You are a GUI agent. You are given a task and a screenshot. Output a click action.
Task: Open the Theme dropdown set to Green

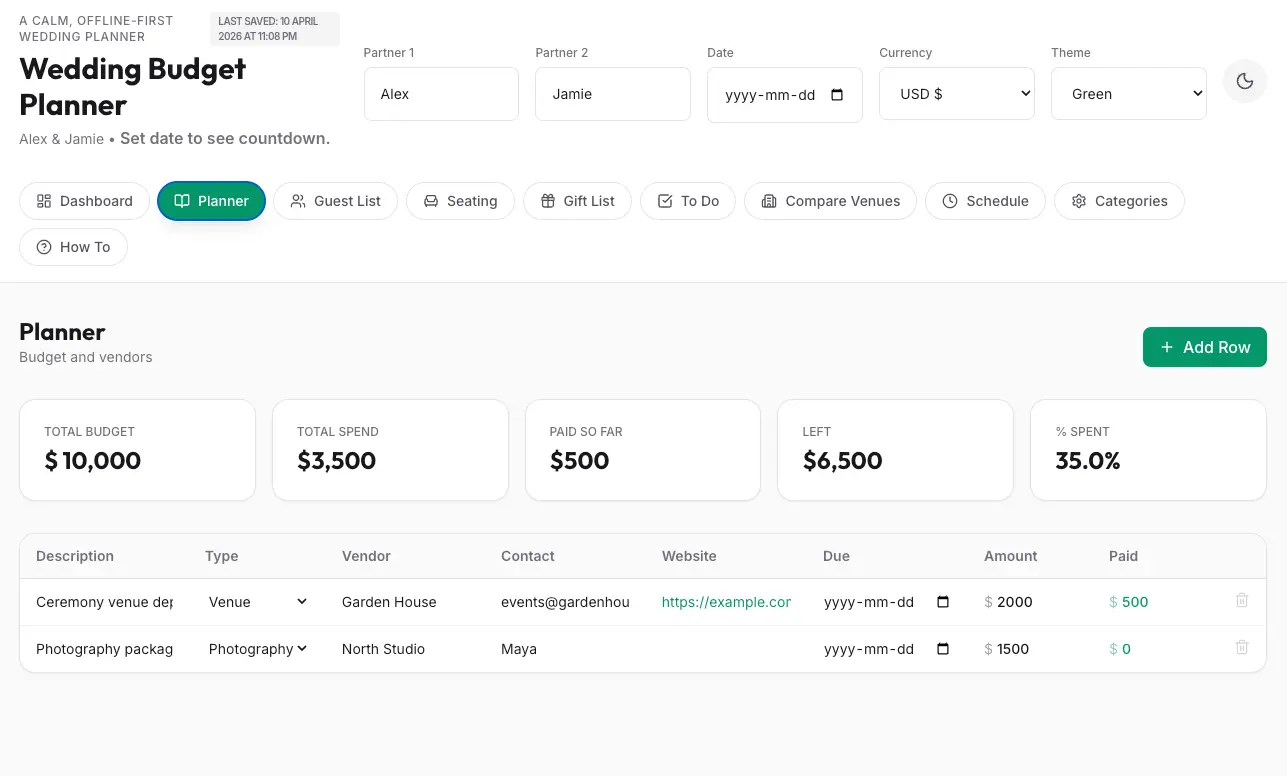pyautogui.click(x=1128, y=94)
